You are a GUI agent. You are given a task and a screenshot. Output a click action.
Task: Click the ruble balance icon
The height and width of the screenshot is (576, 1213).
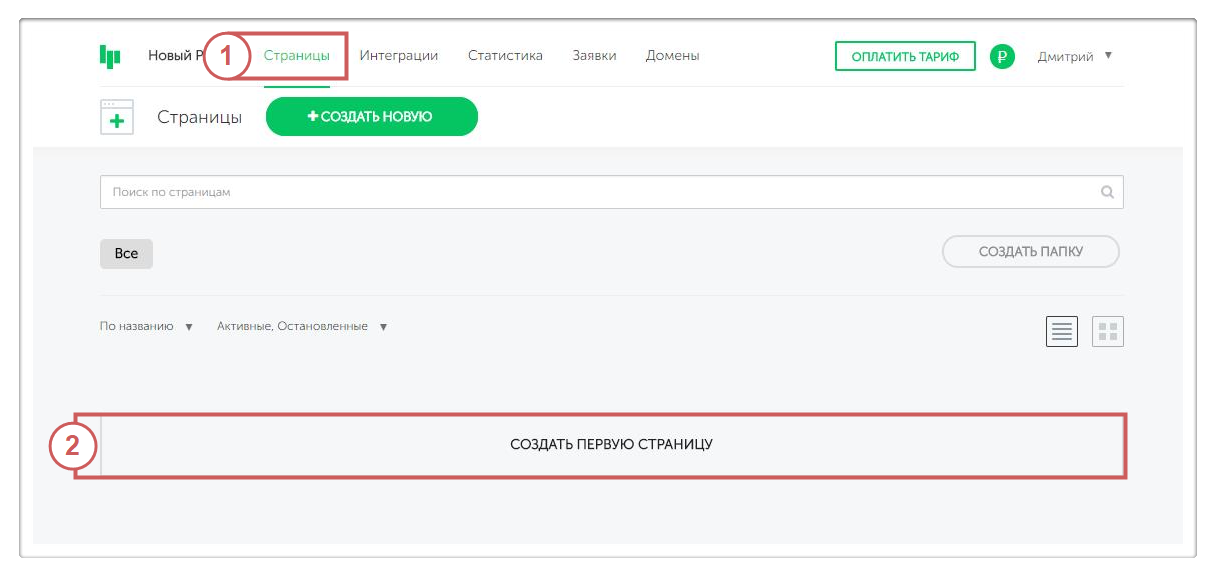pos(1002,56)
